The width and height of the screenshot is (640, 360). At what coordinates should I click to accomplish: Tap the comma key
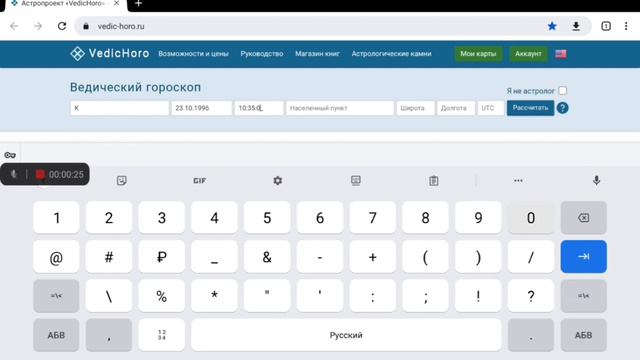[109, 335]
